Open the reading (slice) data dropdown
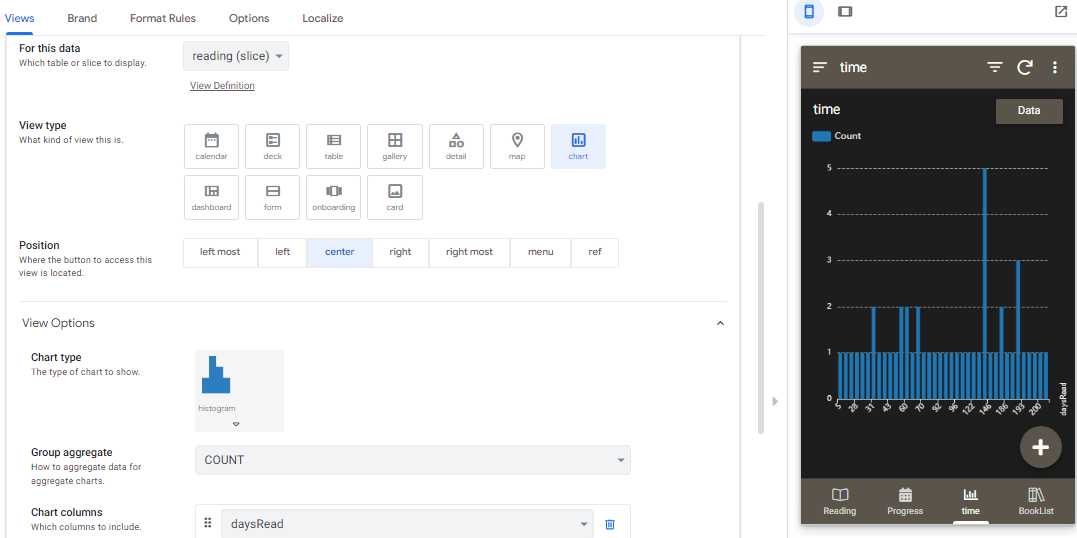 click(x=236, y=56)
